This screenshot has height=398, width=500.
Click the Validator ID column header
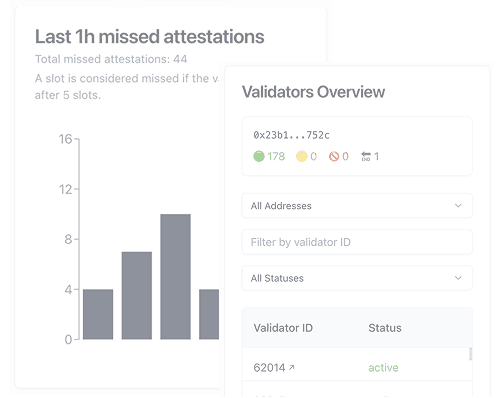[x=283, y=328]
